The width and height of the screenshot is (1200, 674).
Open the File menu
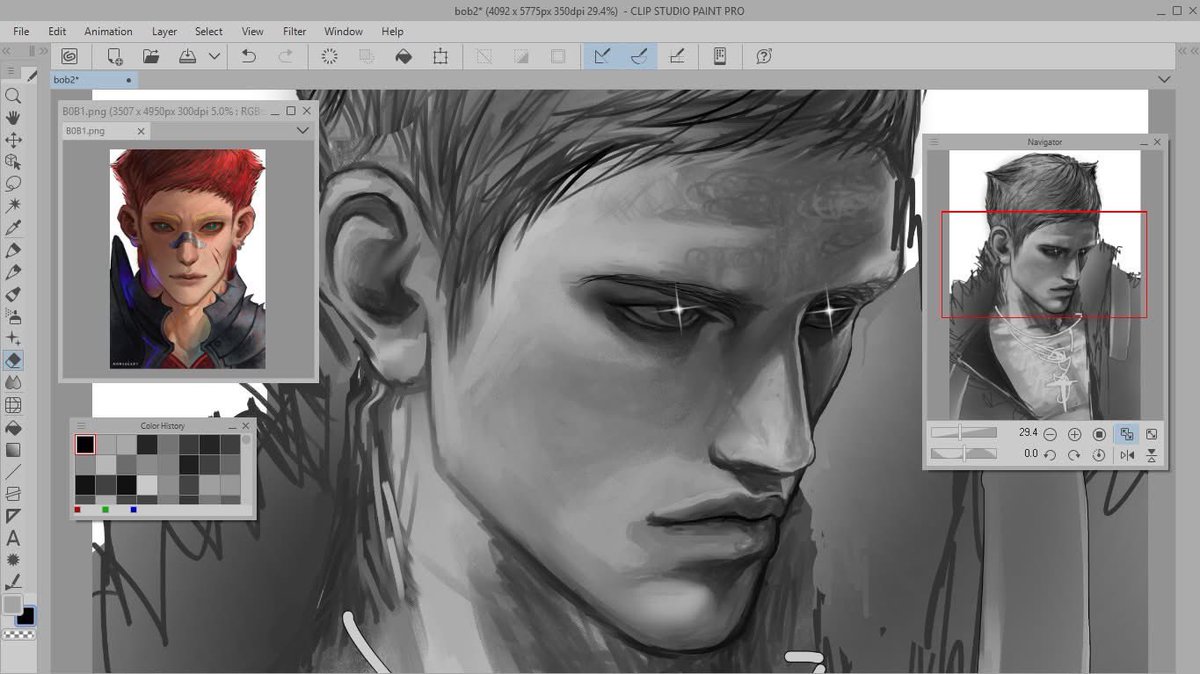(x=21, y=31)
